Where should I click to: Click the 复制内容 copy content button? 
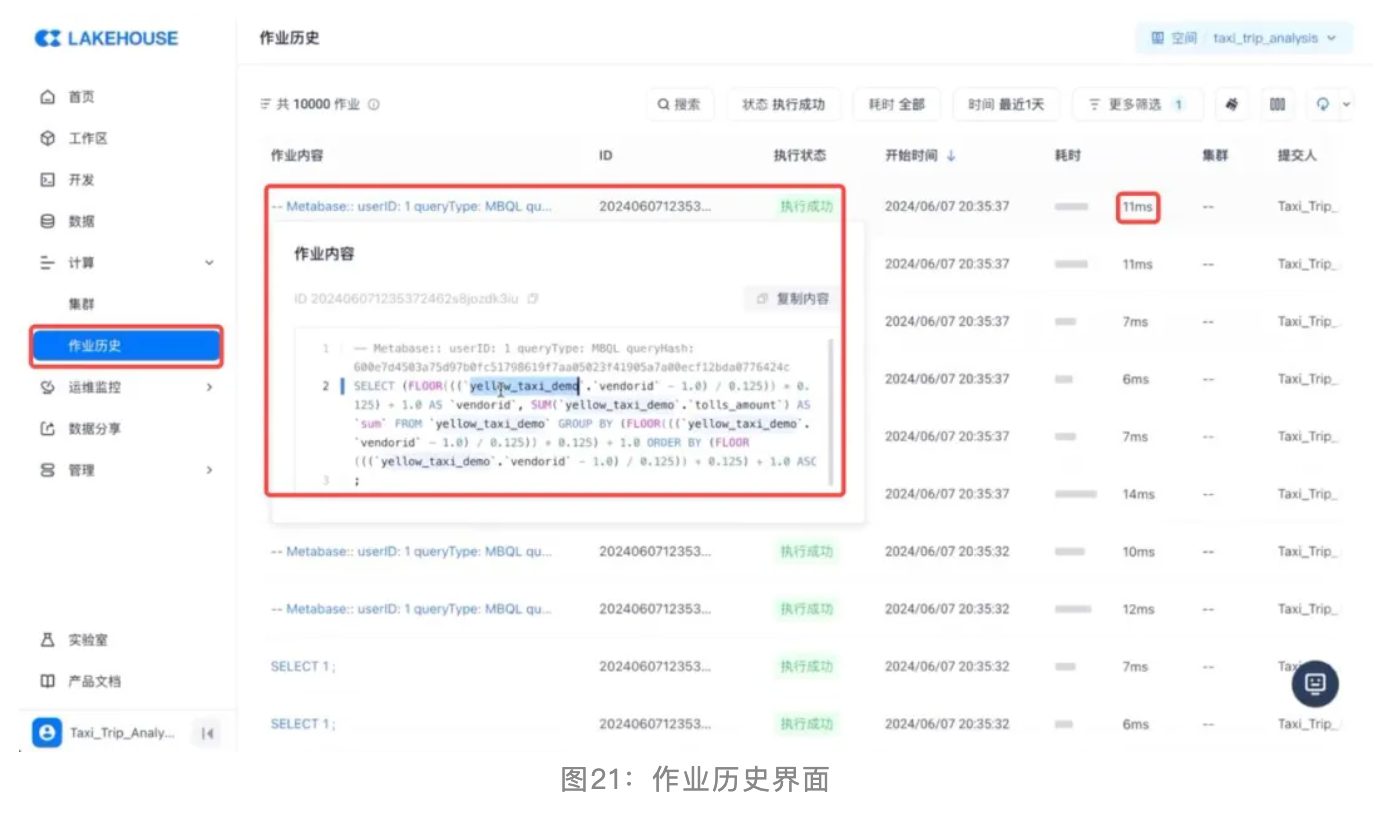coord(792,298)
